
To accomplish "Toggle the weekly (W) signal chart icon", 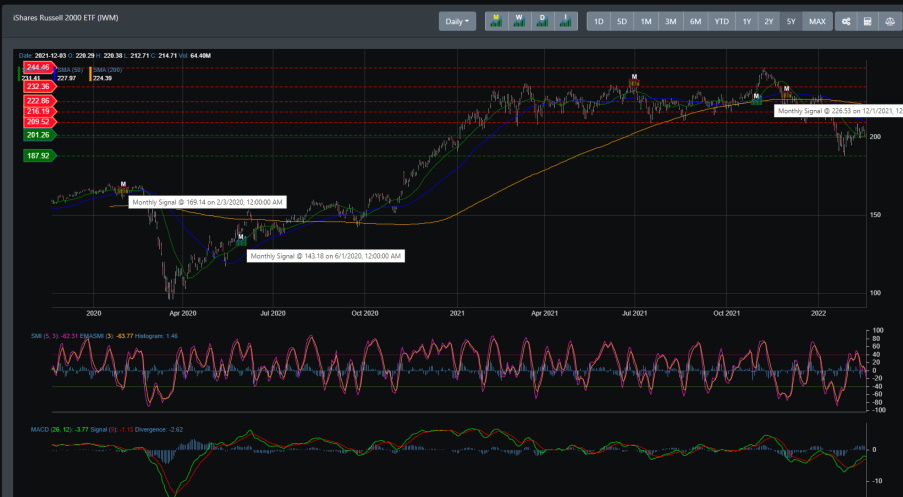I will click(519, 21).
